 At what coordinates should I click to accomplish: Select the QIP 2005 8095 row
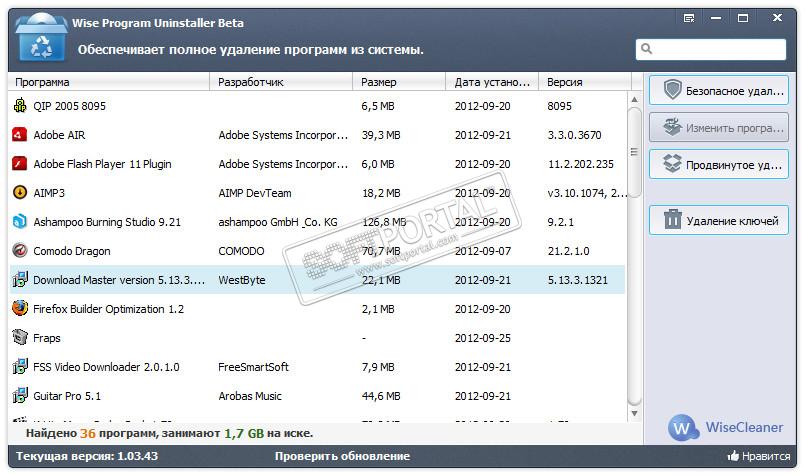point(317,106)
